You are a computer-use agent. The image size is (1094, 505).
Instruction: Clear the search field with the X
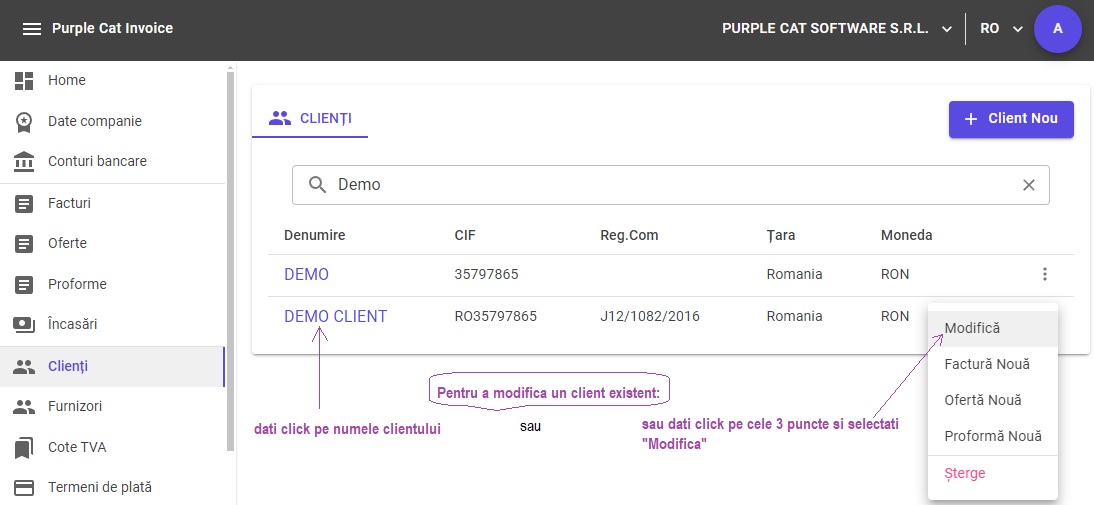1028,185
